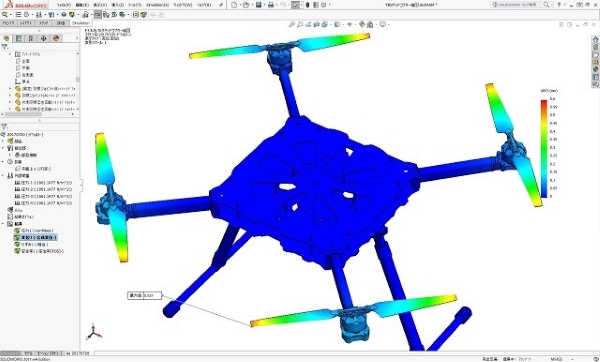Viewport: 600px width, 362px height.
Task: Click Zoom to Fit in view toolbar
Action: [292, 24]
